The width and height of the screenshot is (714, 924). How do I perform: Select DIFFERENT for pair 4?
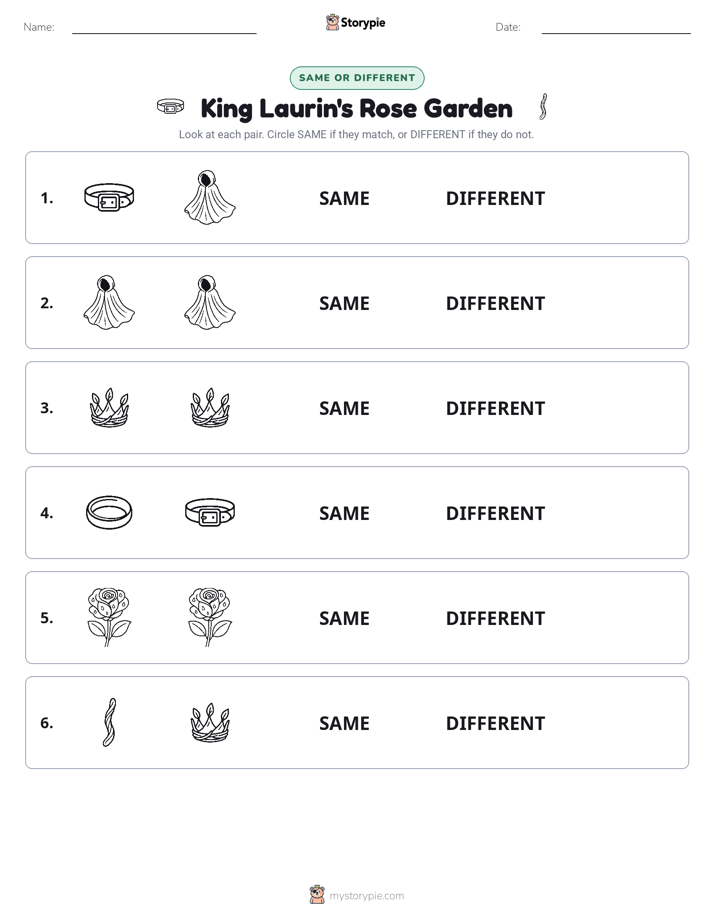tap(495, 513)
